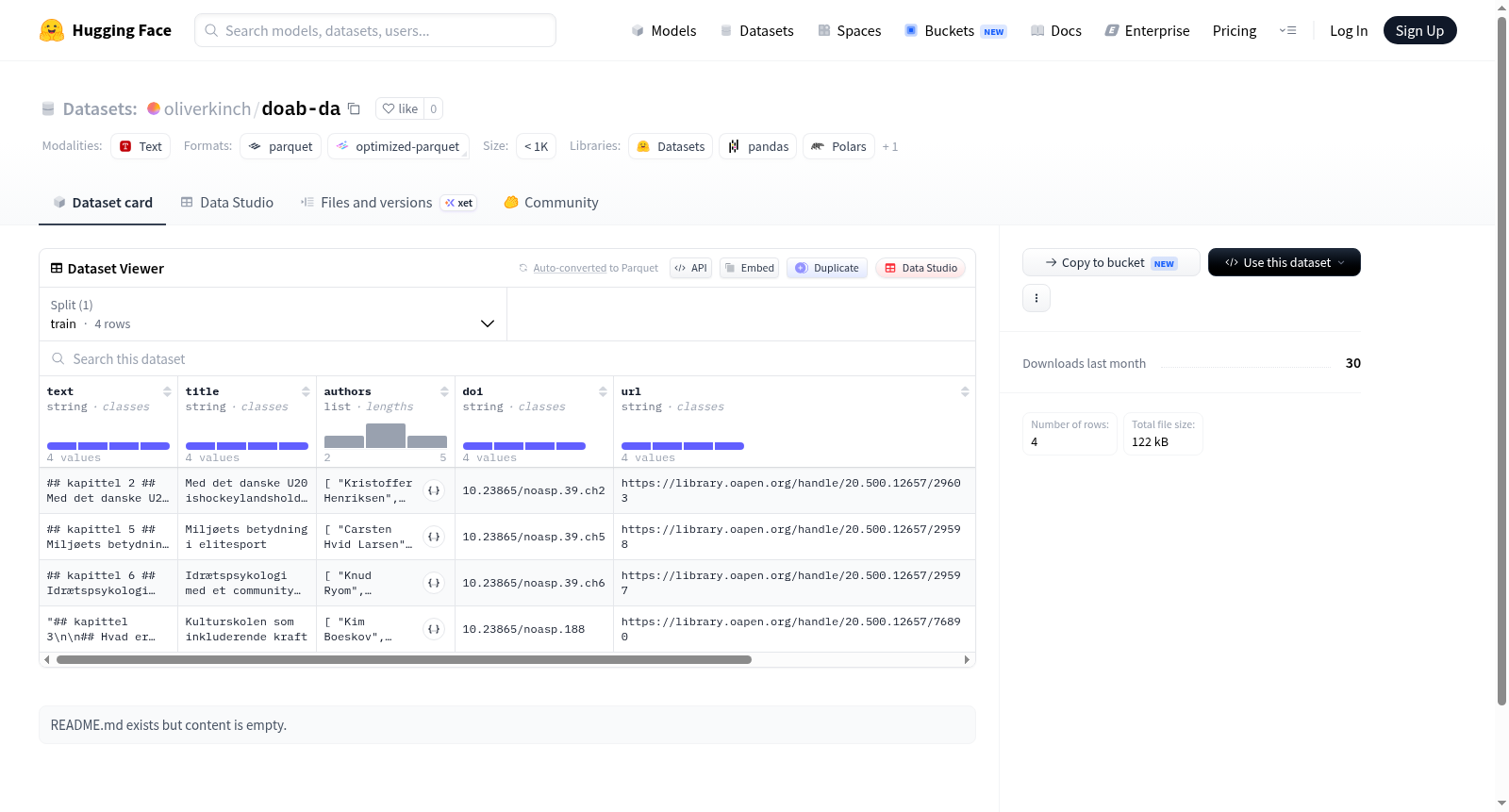Click scrollbar right arrow in dataset table
1509x812 pixels.
click(x=967, y=660)
